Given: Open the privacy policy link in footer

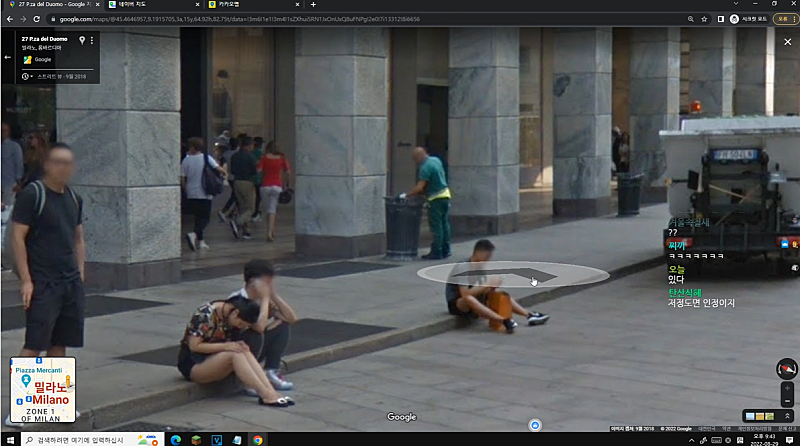Looking at the screenshot, I should coord(756,429).
